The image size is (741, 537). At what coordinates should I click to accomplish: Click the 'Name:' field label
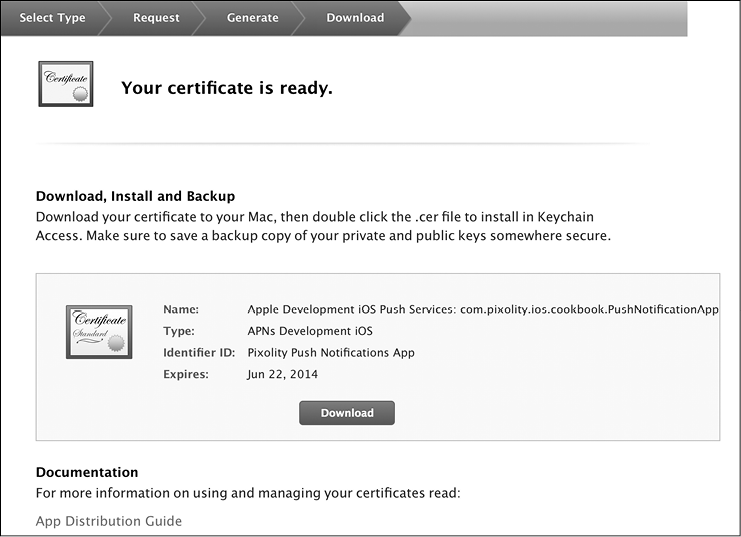(181, 310)
